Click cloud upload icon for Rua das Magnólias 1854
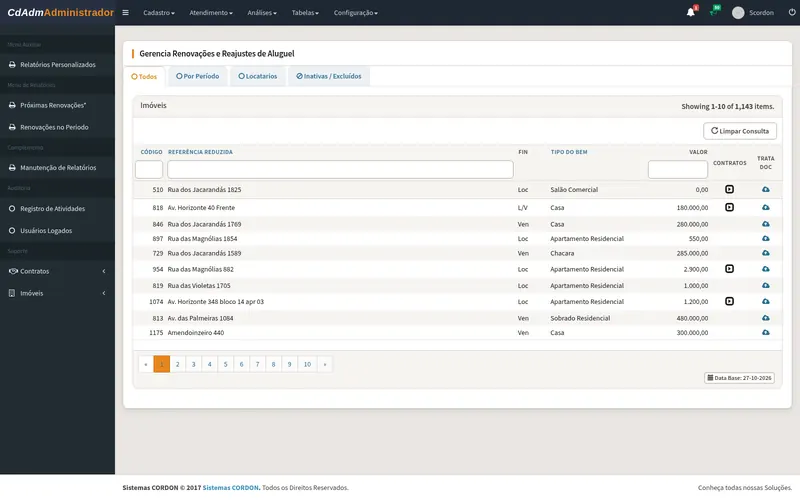The width and height of the screenshot is (800, 500). [x=765, y=239]
